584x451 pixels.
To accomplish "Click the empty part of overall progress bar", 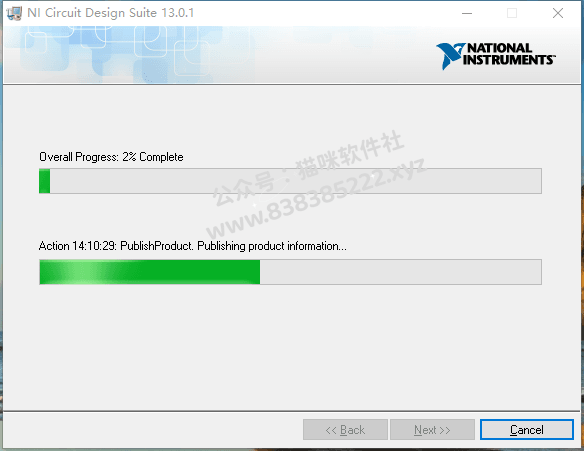I will click(x=295, y=181).
